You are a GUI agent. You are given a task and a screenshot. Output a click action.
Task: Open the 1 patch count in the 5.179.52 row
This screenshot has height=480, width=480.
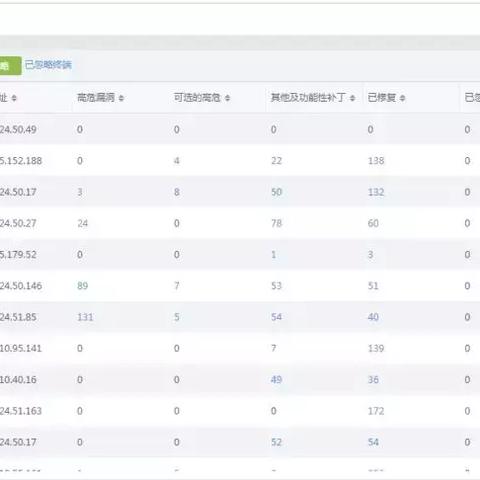274,254
